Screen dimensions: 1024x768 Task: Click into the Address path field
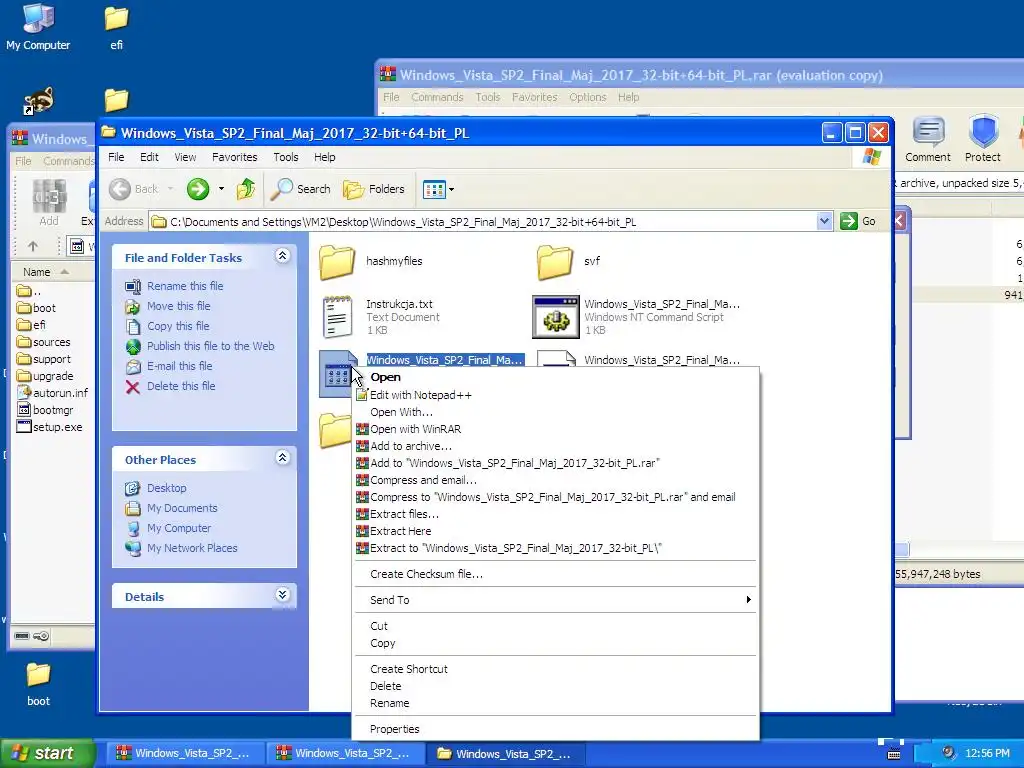point(483,222)
